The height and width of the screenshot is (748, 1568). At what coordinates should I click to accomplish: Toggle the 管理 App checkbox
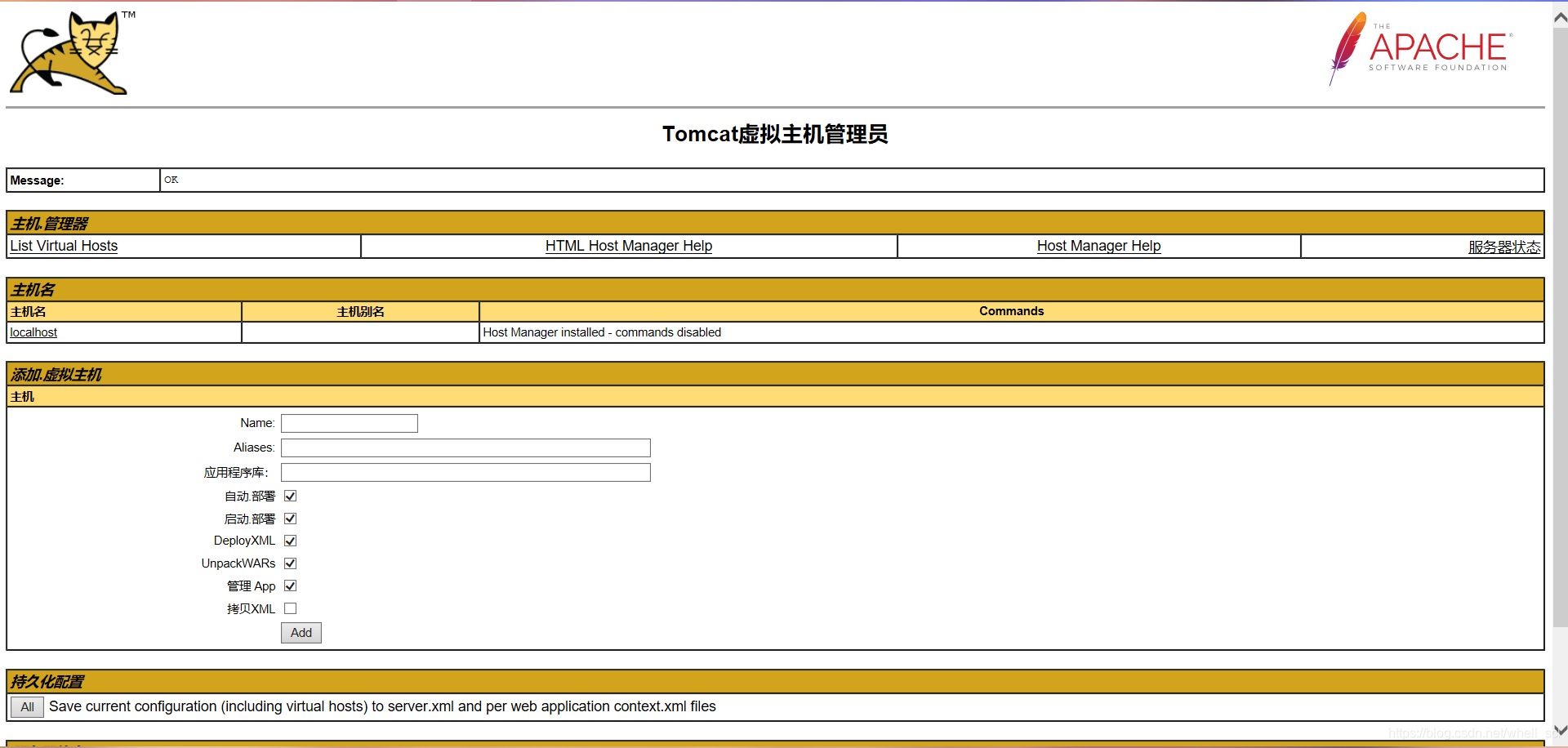click(x=290, y=585)
